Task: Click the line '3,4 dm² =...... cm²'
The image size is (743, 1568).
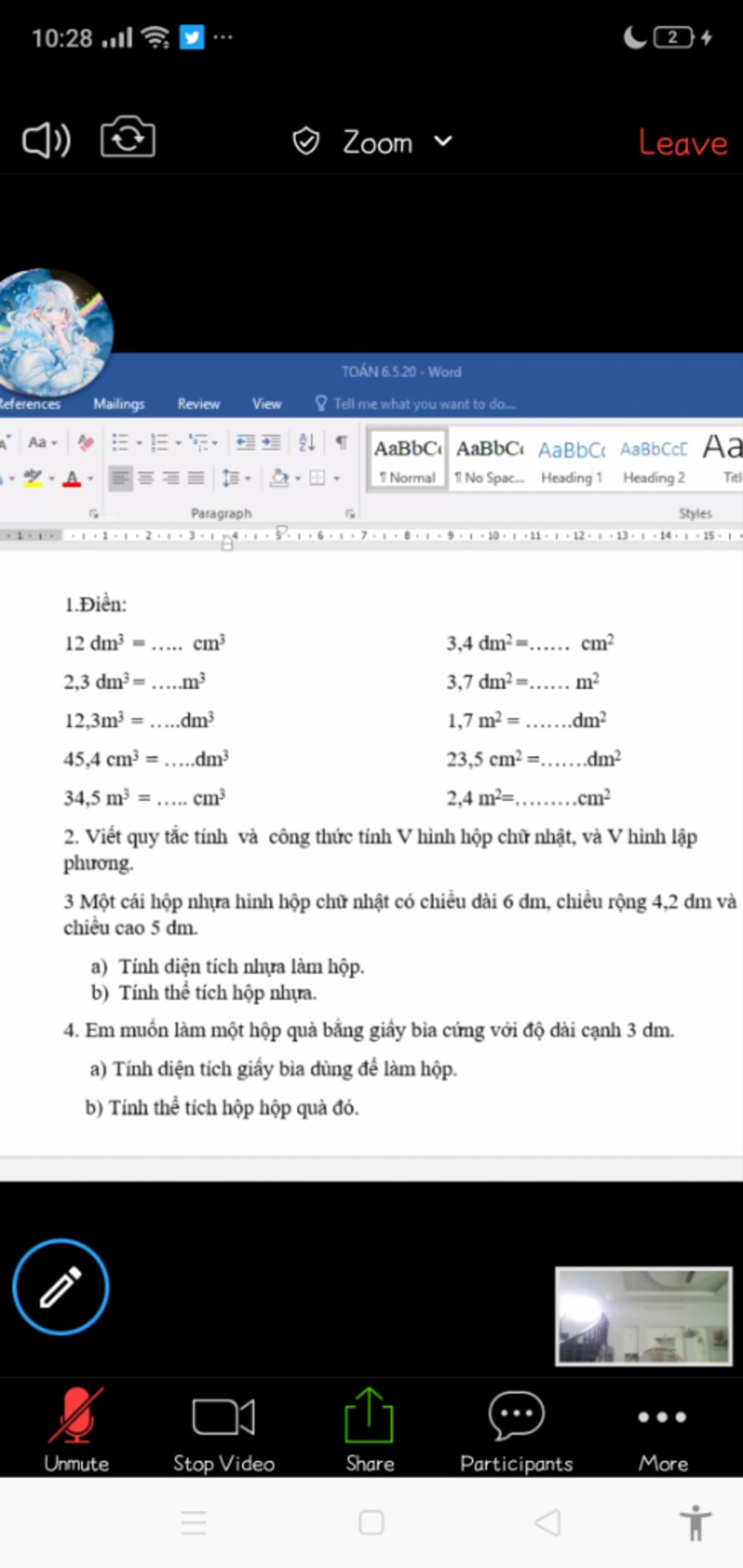Action: click(530, 643)
